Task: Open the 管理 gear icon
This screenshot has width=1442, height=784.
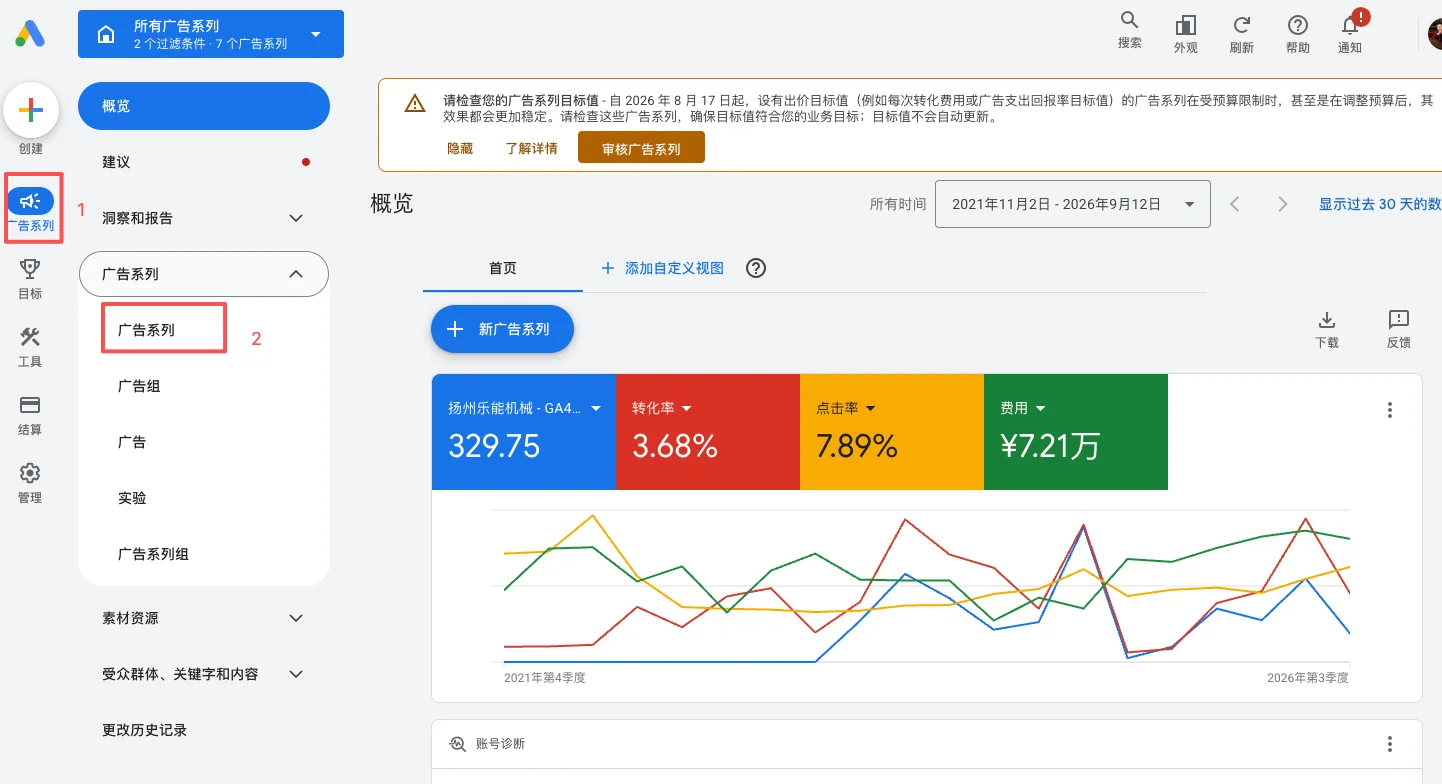Action: 30,472
